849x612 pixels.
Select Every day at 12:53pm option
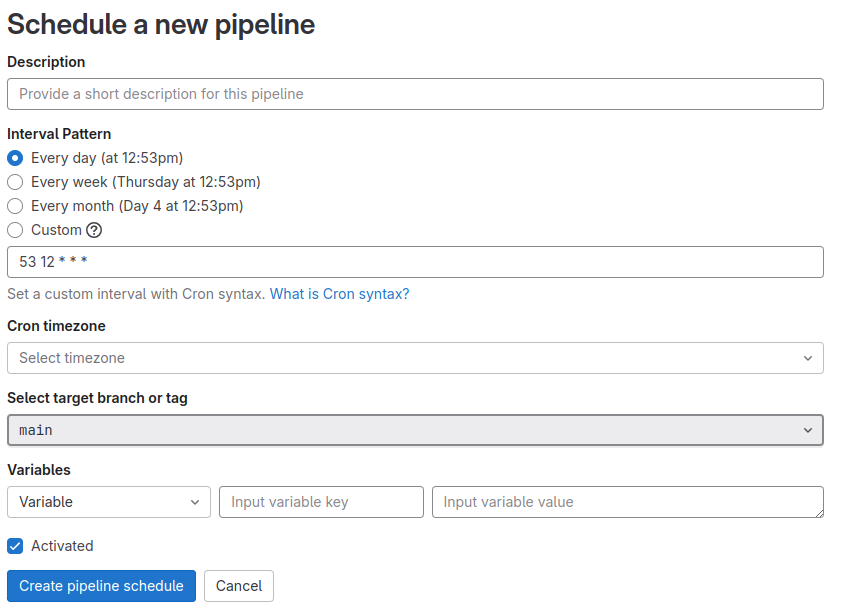coord(15,158)
